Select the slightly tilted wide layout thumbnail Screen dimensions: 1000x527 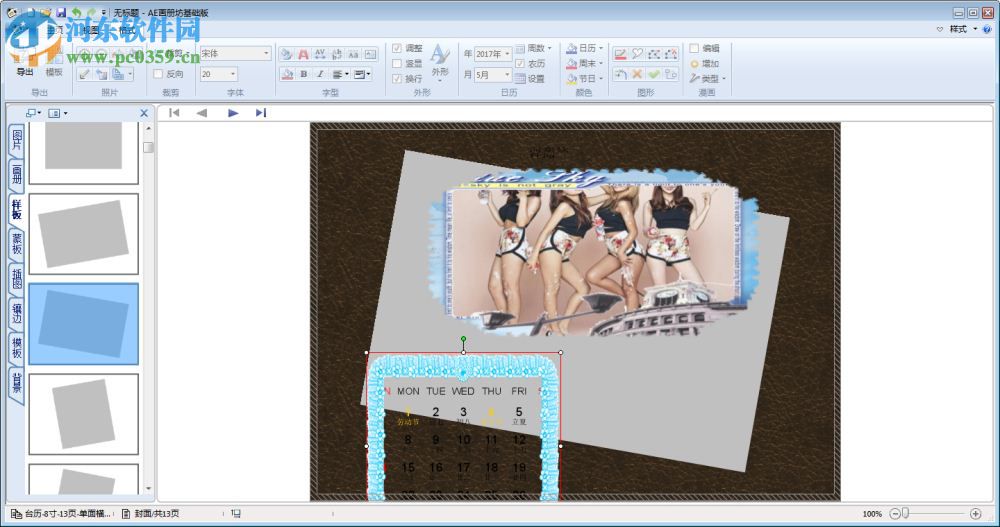tap(84, 234)
